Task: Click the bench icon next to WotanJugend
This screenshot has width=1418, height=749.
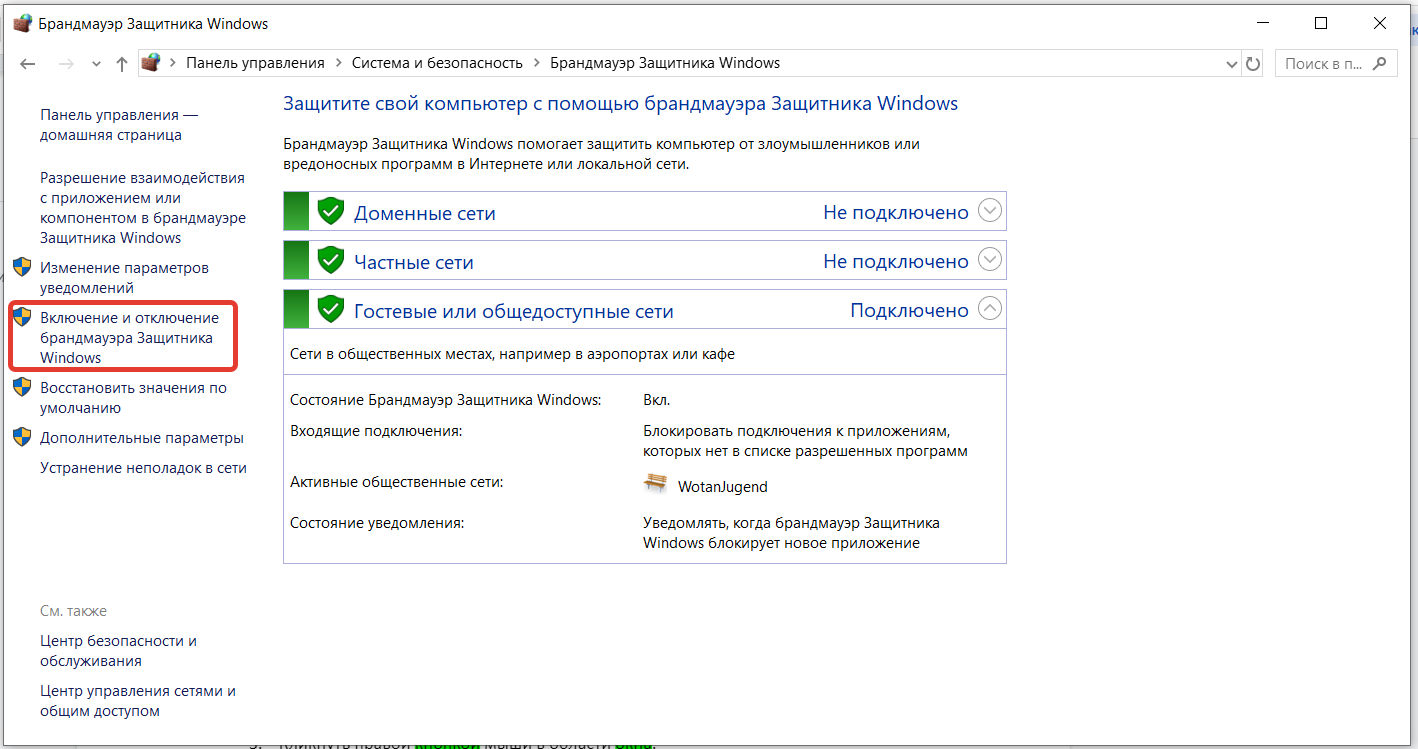Action: coord(655,483)
